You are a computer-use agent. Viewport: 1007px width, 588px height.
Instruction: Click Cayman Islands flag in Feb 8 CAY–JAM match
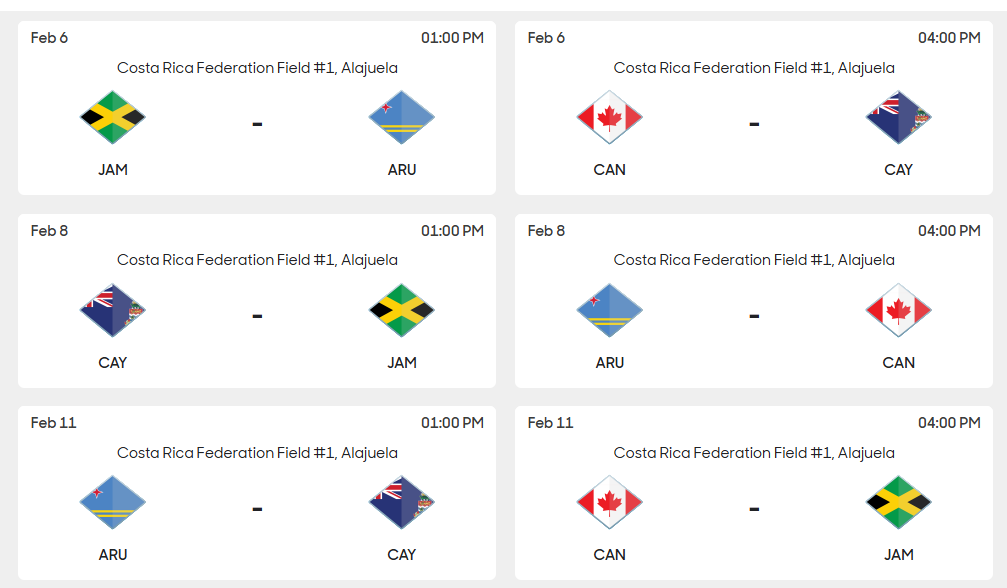coord(112,311)
